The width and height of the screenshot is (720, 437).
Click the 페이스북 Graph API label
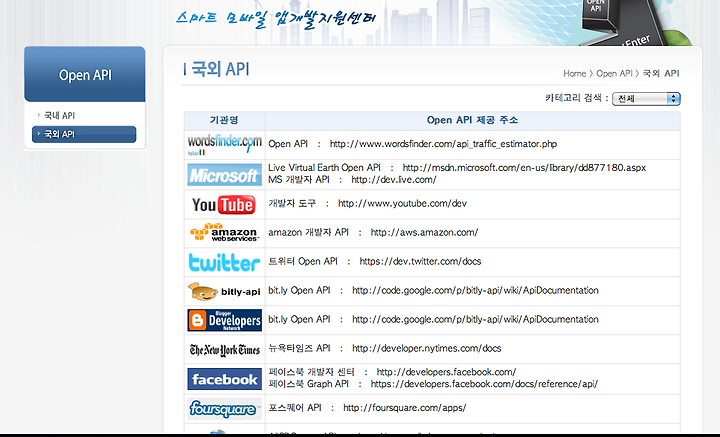pyautogui.click(x=308, y=384)
